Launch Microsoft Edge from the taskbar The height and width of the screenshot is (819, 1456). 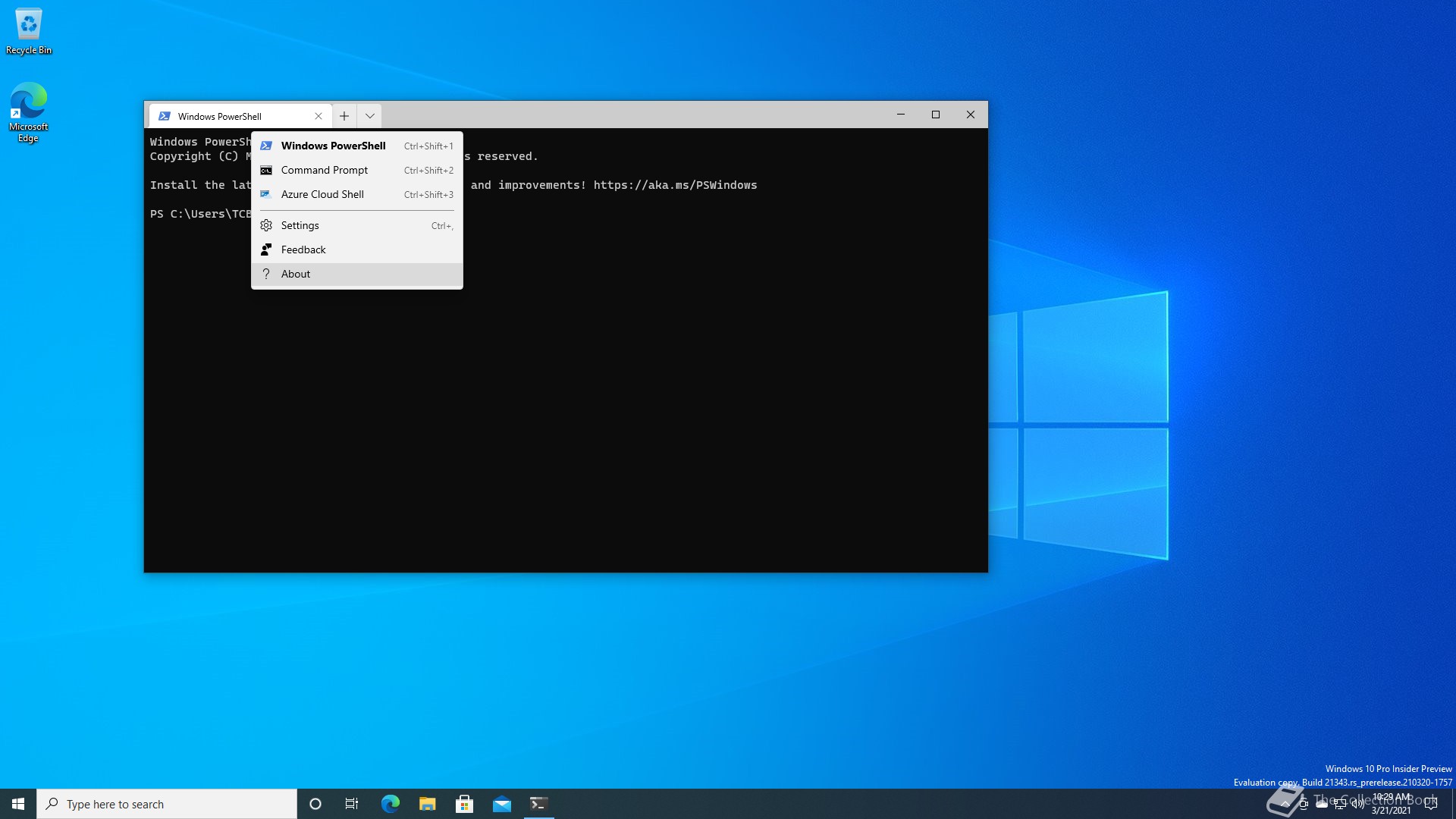click(x=390, y=804)
